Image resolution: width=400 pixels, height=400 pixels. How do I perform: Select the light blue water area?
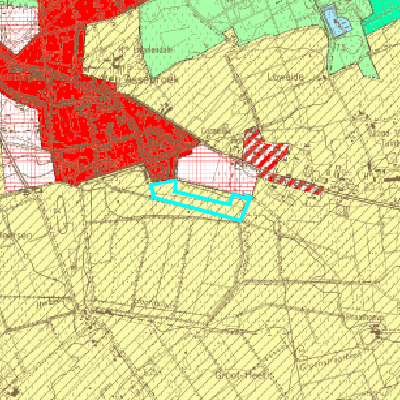338,22
